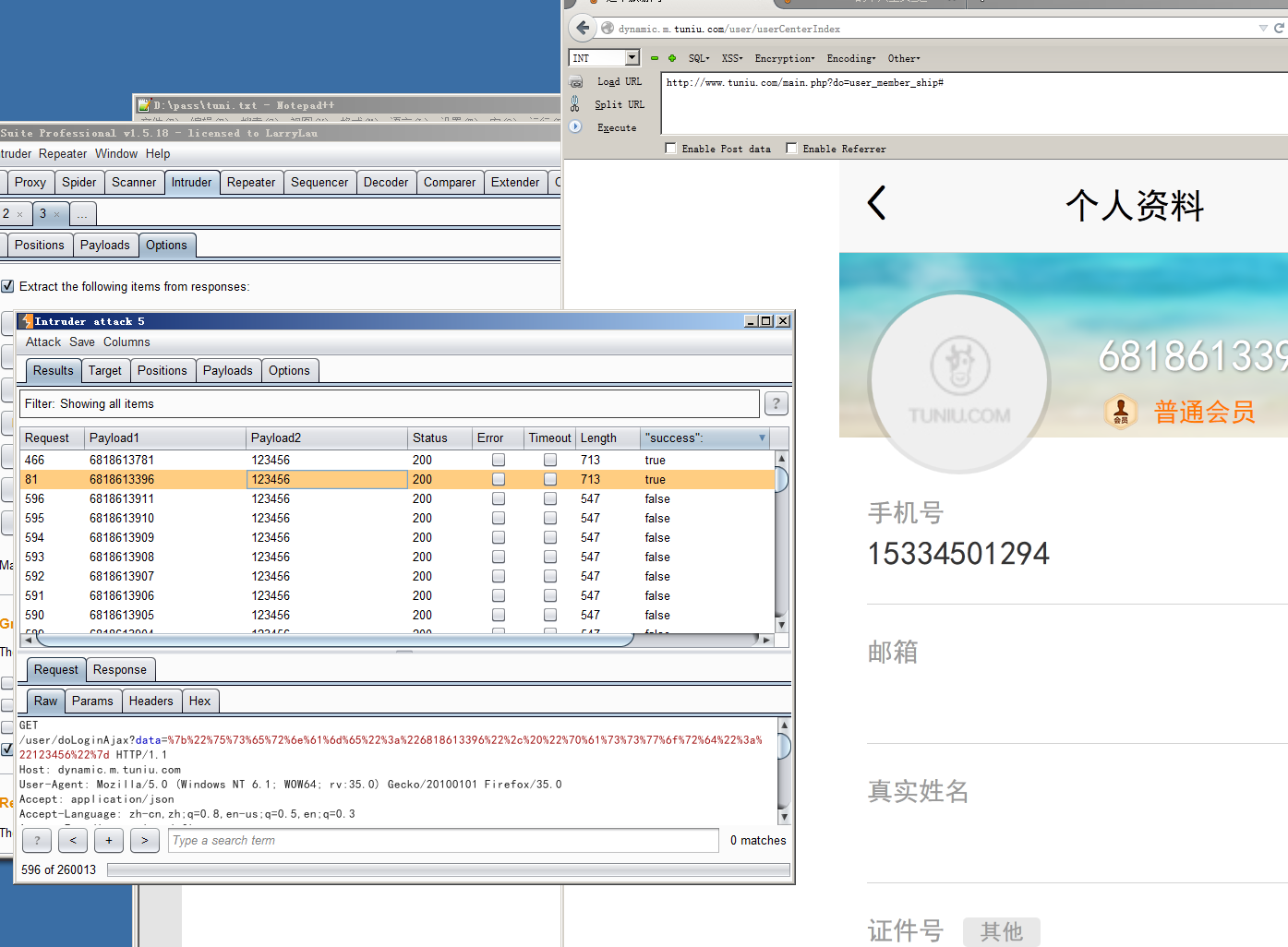Click the Load URL label in HackBar

(x=620, y=82)
